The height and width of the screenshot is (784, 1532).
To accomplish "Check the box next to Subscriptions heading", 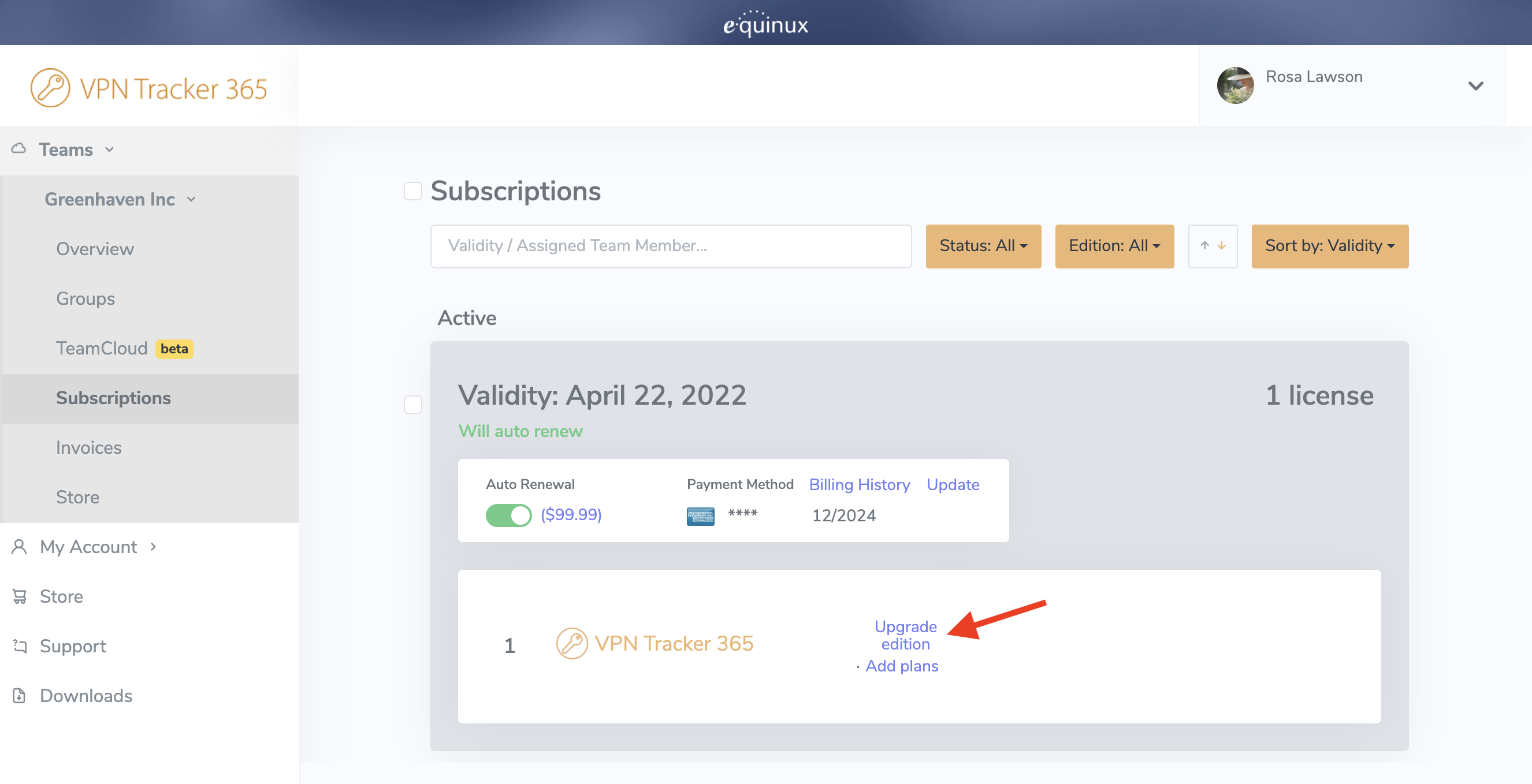I will click(x=412, y=192).
